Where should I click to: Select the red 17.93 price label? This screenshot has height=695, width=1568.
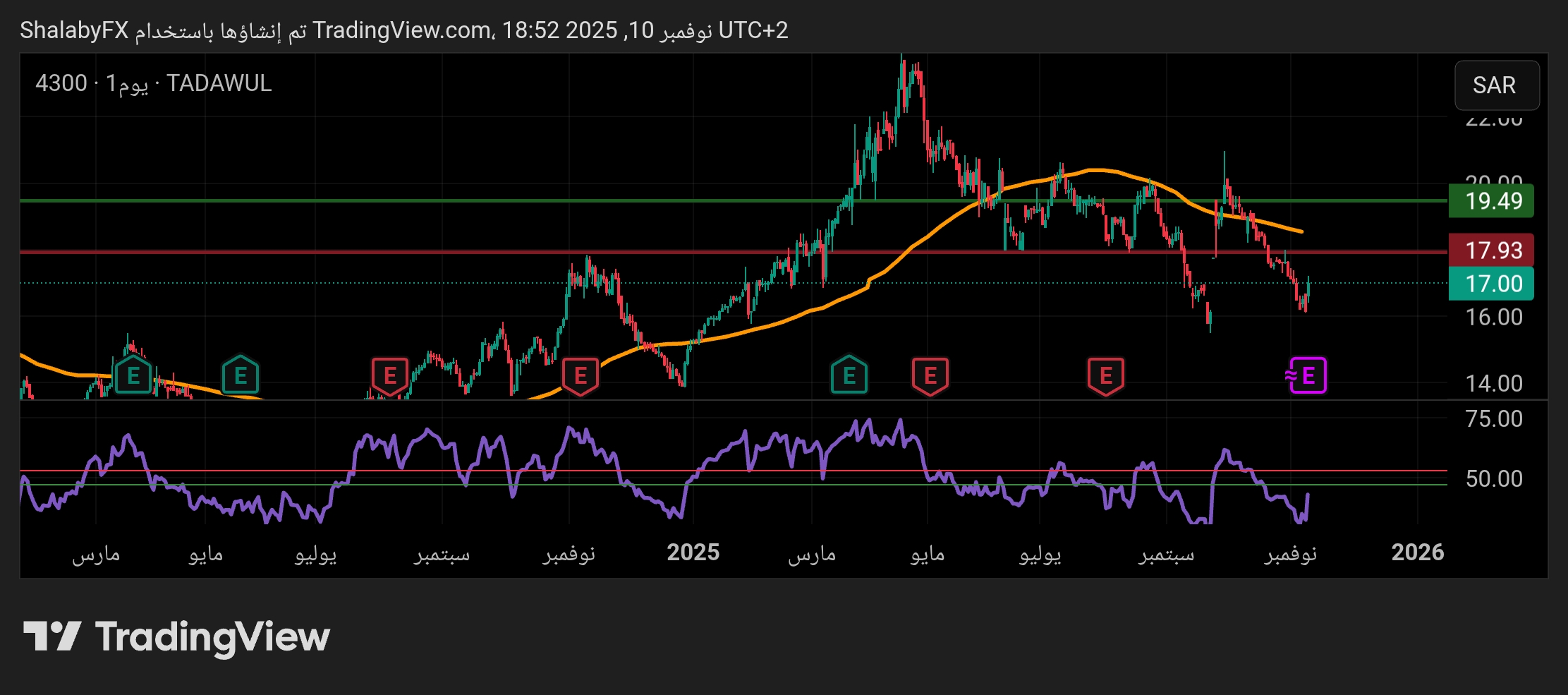[1490, 250]
